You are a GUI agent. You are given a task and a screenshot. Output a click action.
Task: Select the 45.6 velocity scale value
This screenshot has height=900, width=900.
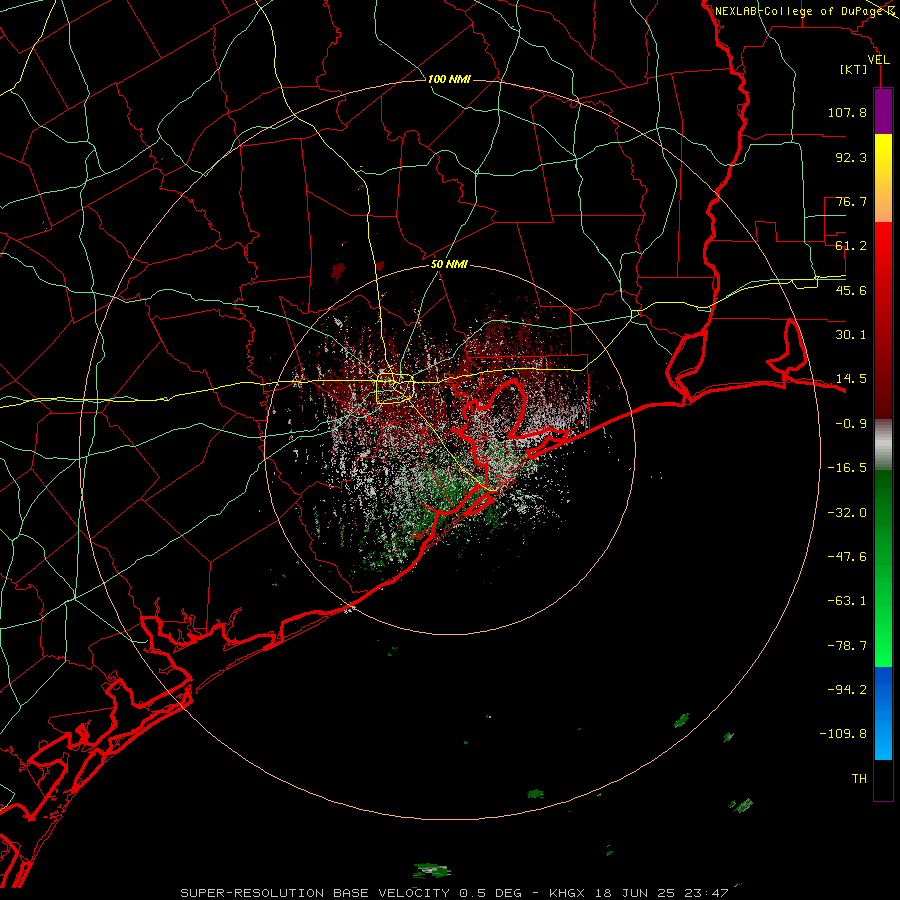pos(851,290)
